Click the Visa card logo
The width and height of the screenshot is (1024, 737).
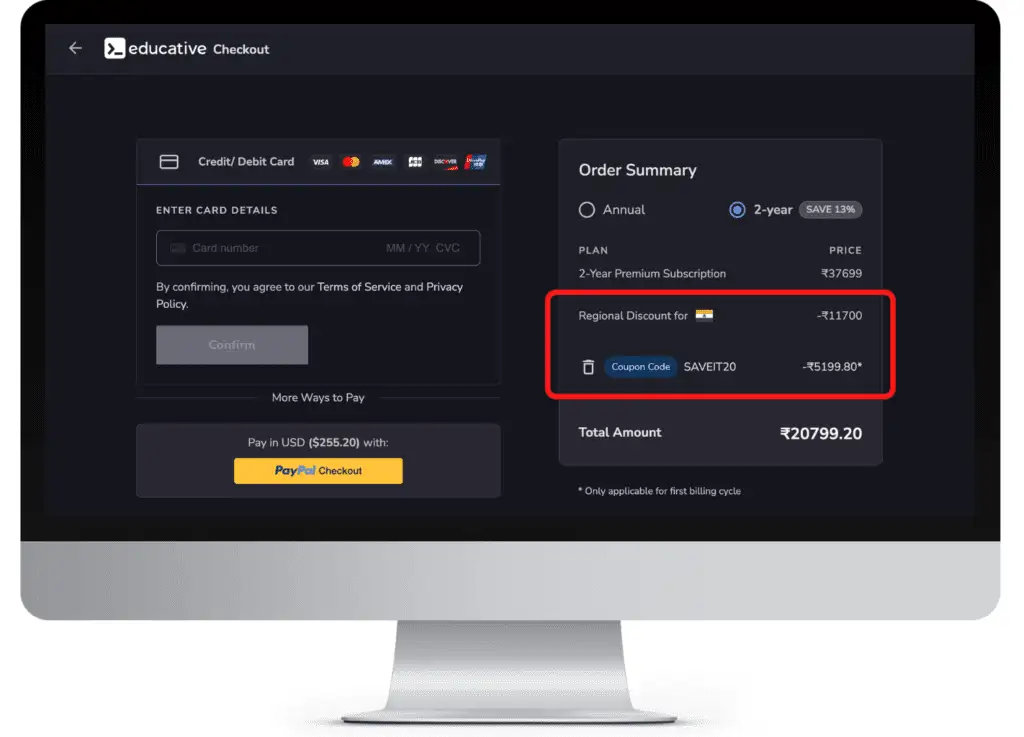click(321, 162)
